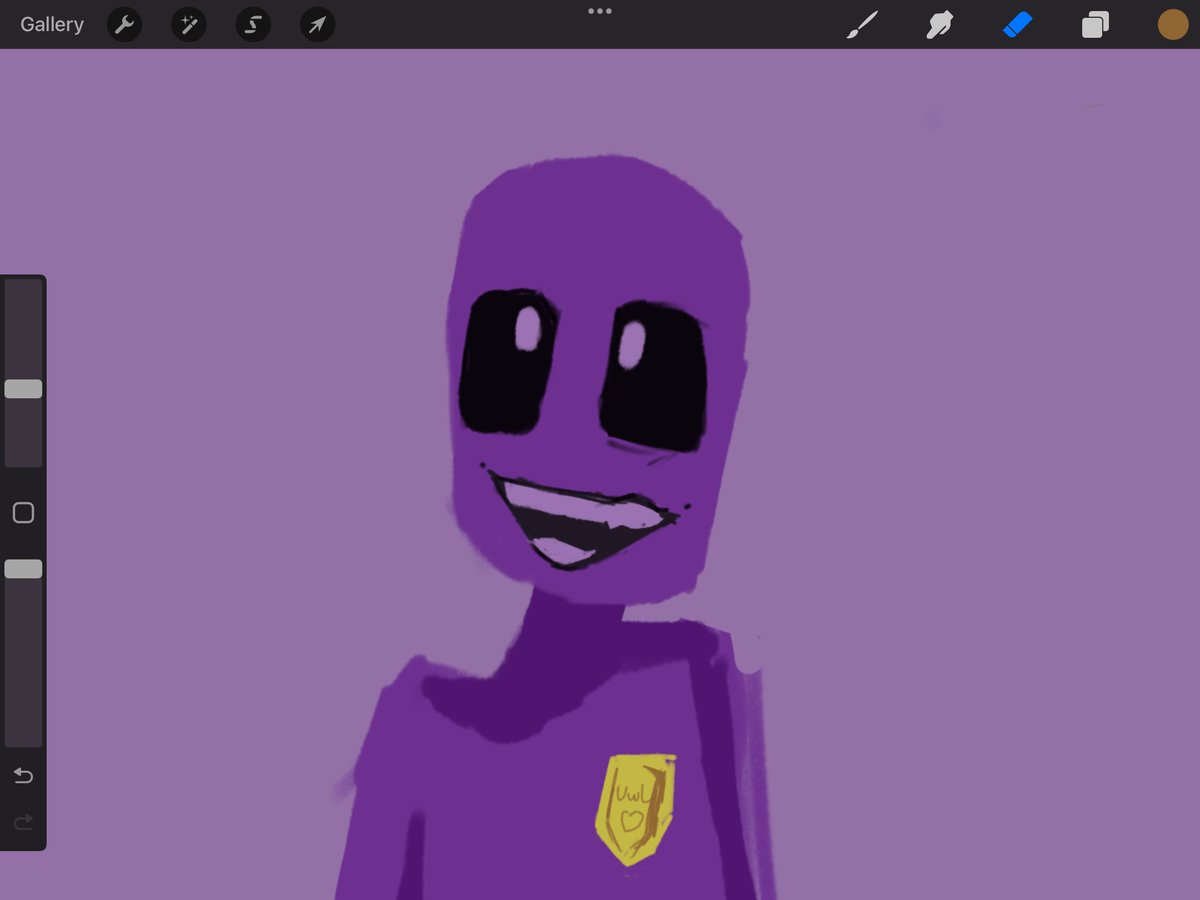Screen dimensions: 1200x900
Task: Open the active color swatch
Action: (x=1173, y=25)
